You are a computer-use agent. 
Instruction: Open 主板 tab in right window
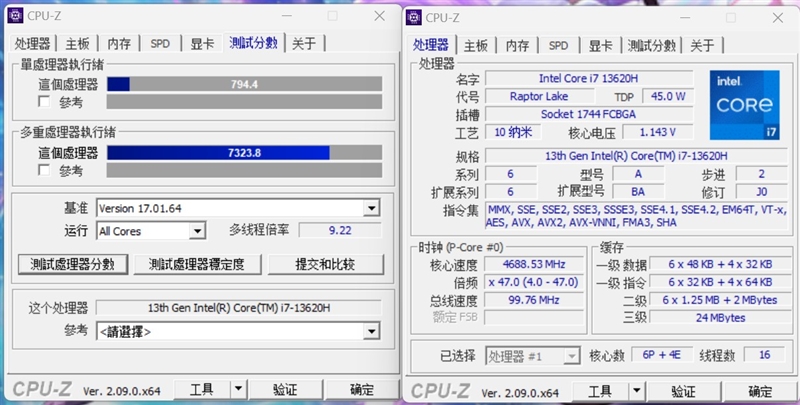coord(476,45)
